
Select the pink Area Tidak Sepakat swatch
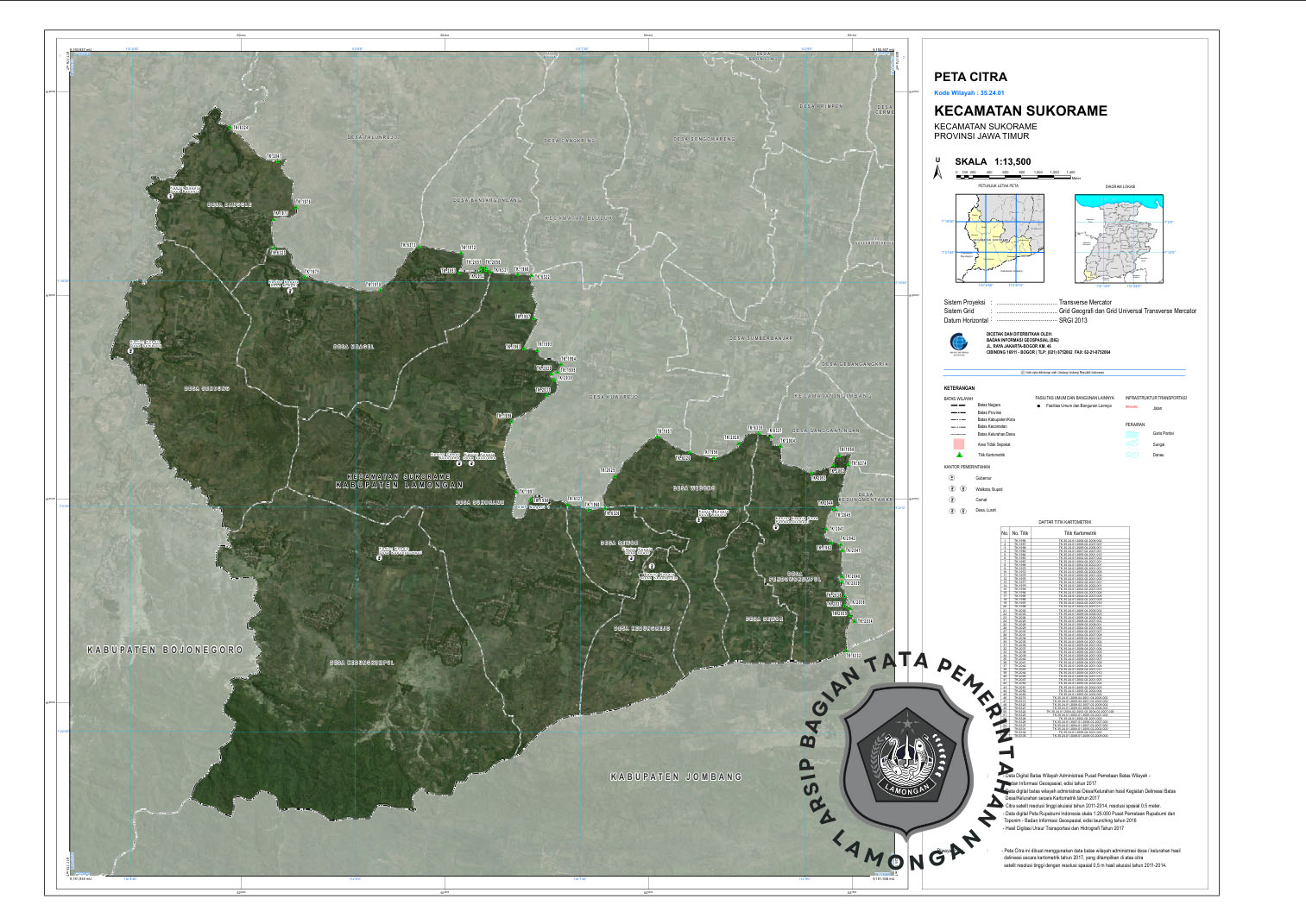pyautogui.click(x=958, y=444)
